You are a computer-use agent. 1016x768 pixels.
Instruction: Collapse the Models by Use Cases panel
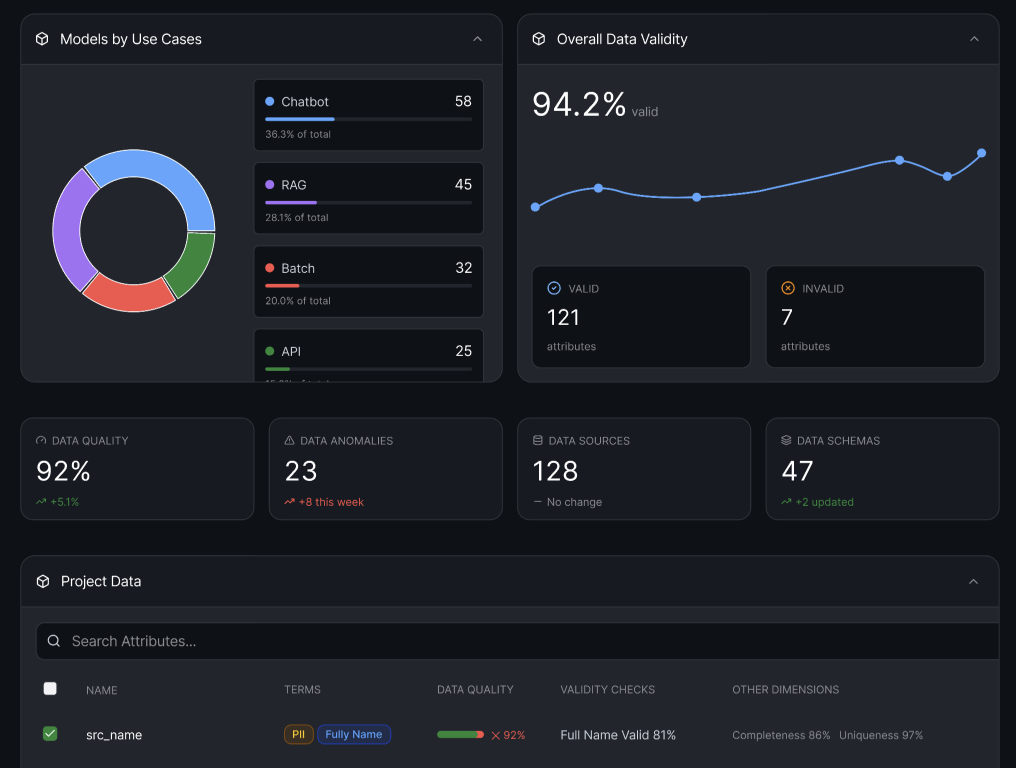click(x=477, y=39)
